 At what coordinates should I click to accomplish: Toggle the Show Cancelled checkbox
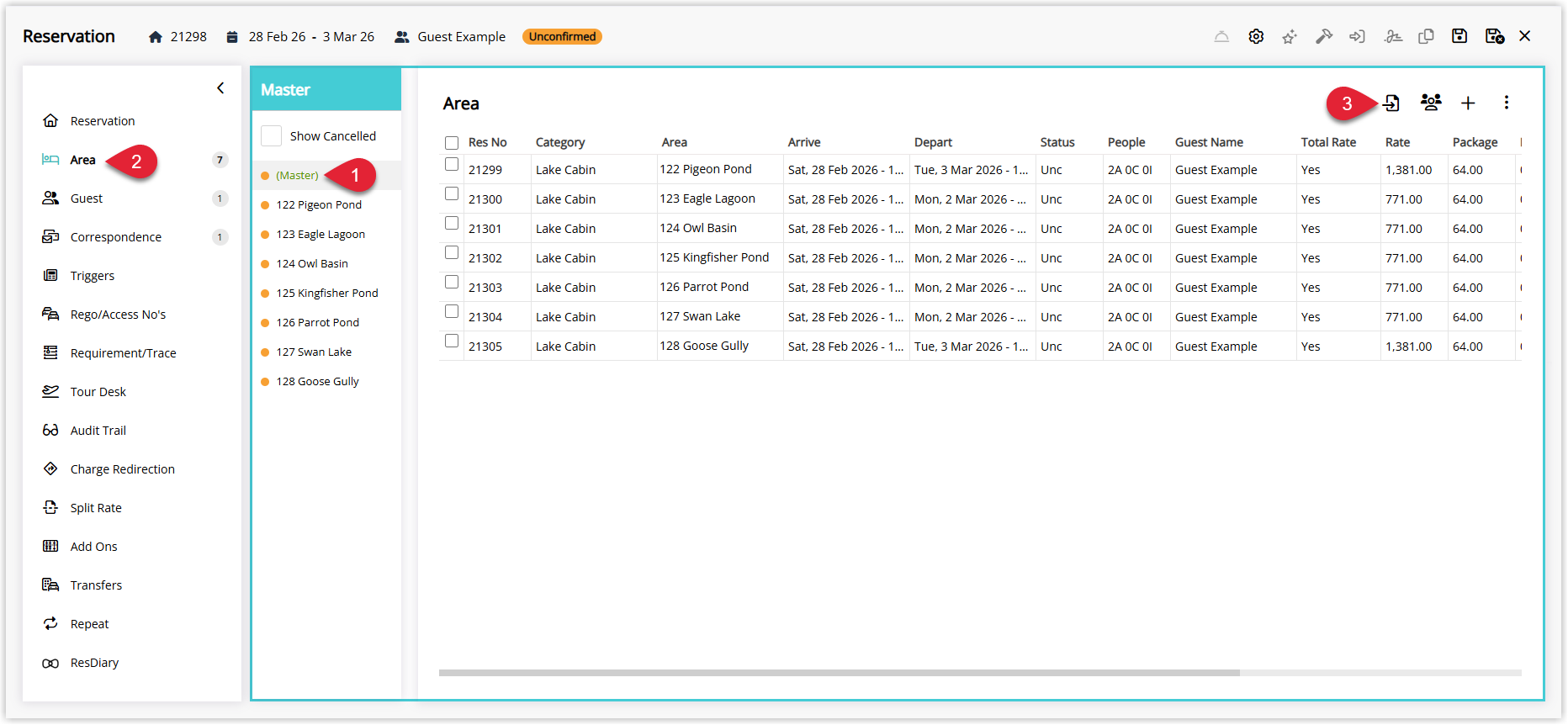[271, 135]
